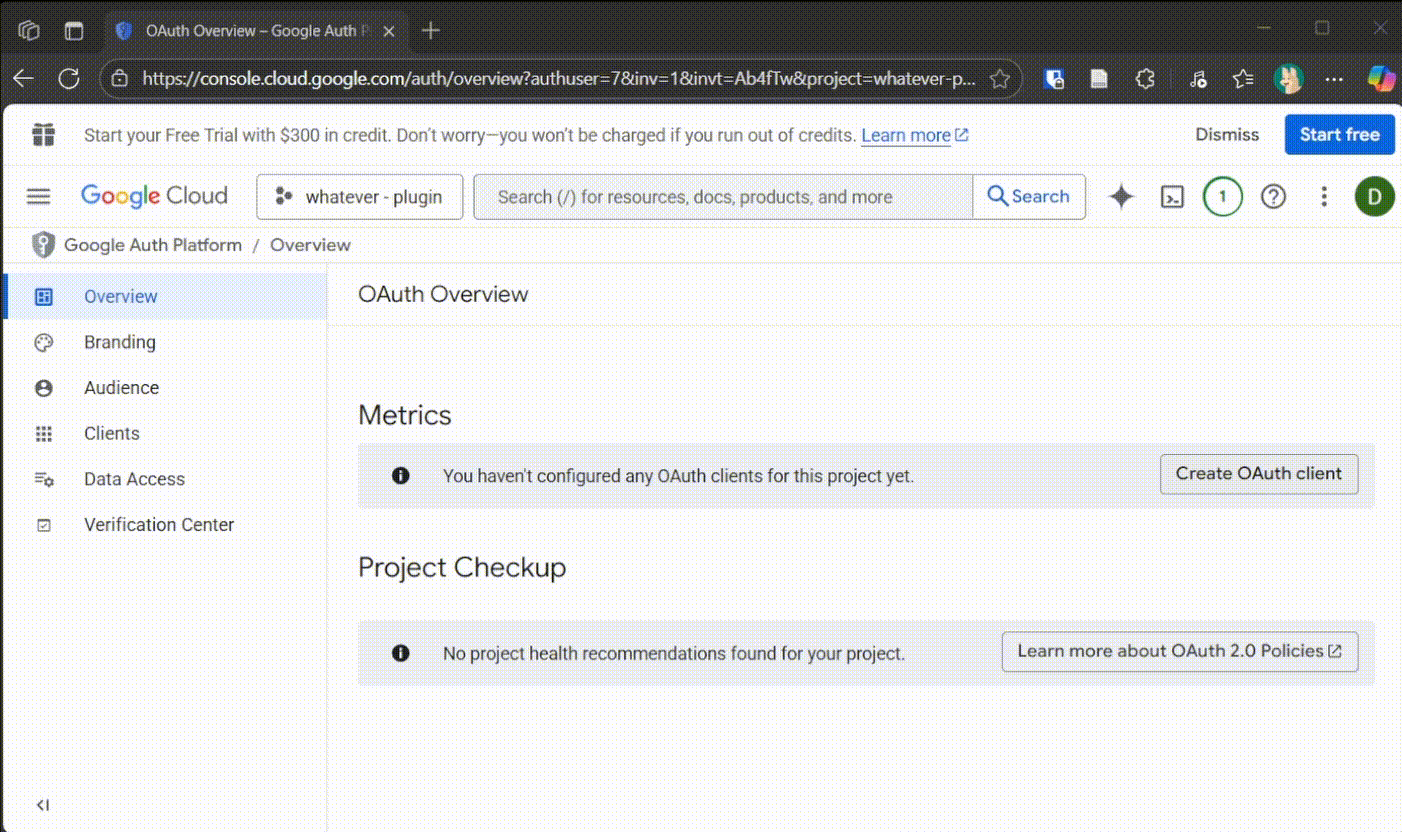
Task: Click the Search button
Action: click(1029, 197)
